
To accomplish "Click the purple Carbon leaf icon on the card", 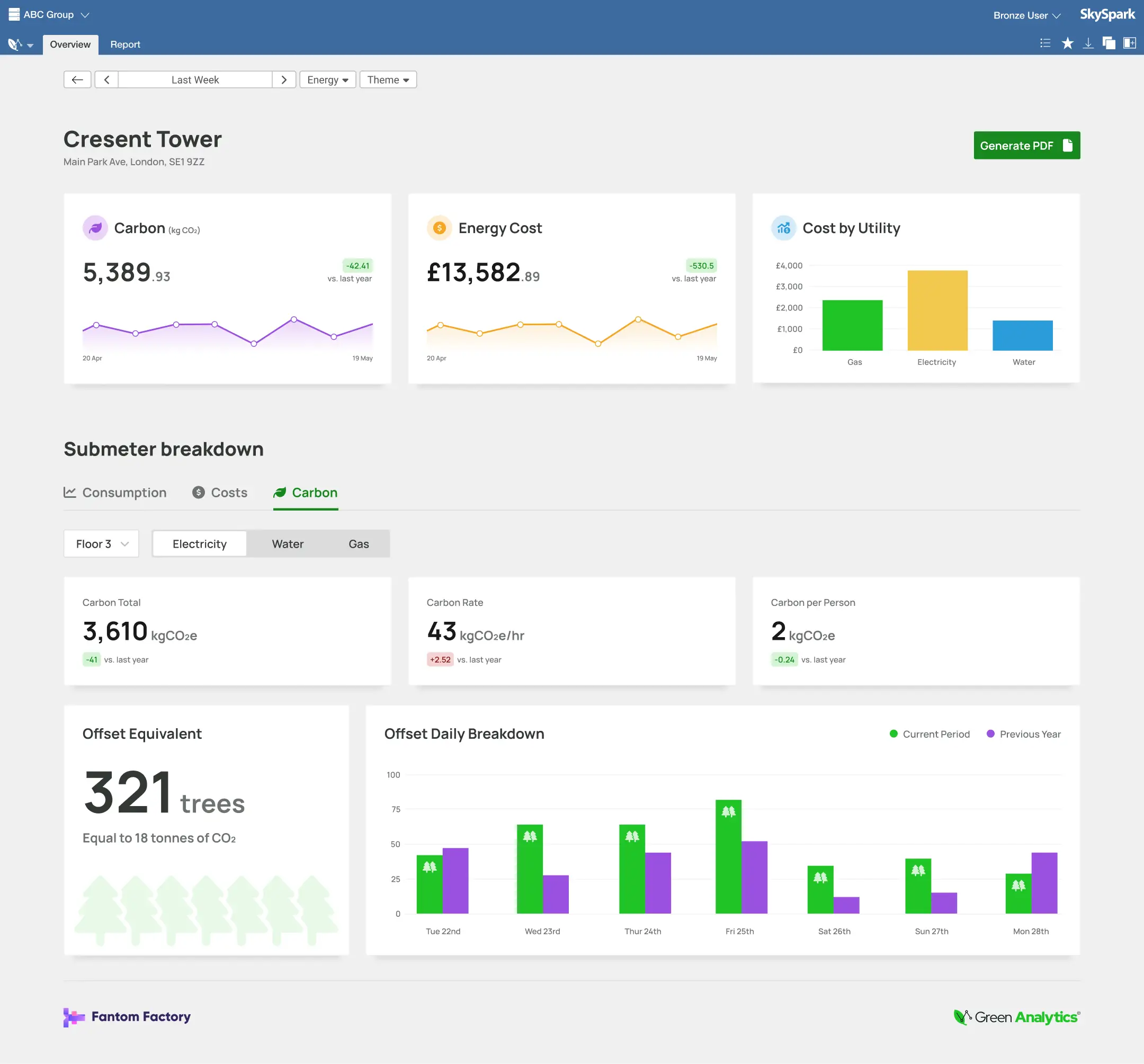I will tap(95, 228).
